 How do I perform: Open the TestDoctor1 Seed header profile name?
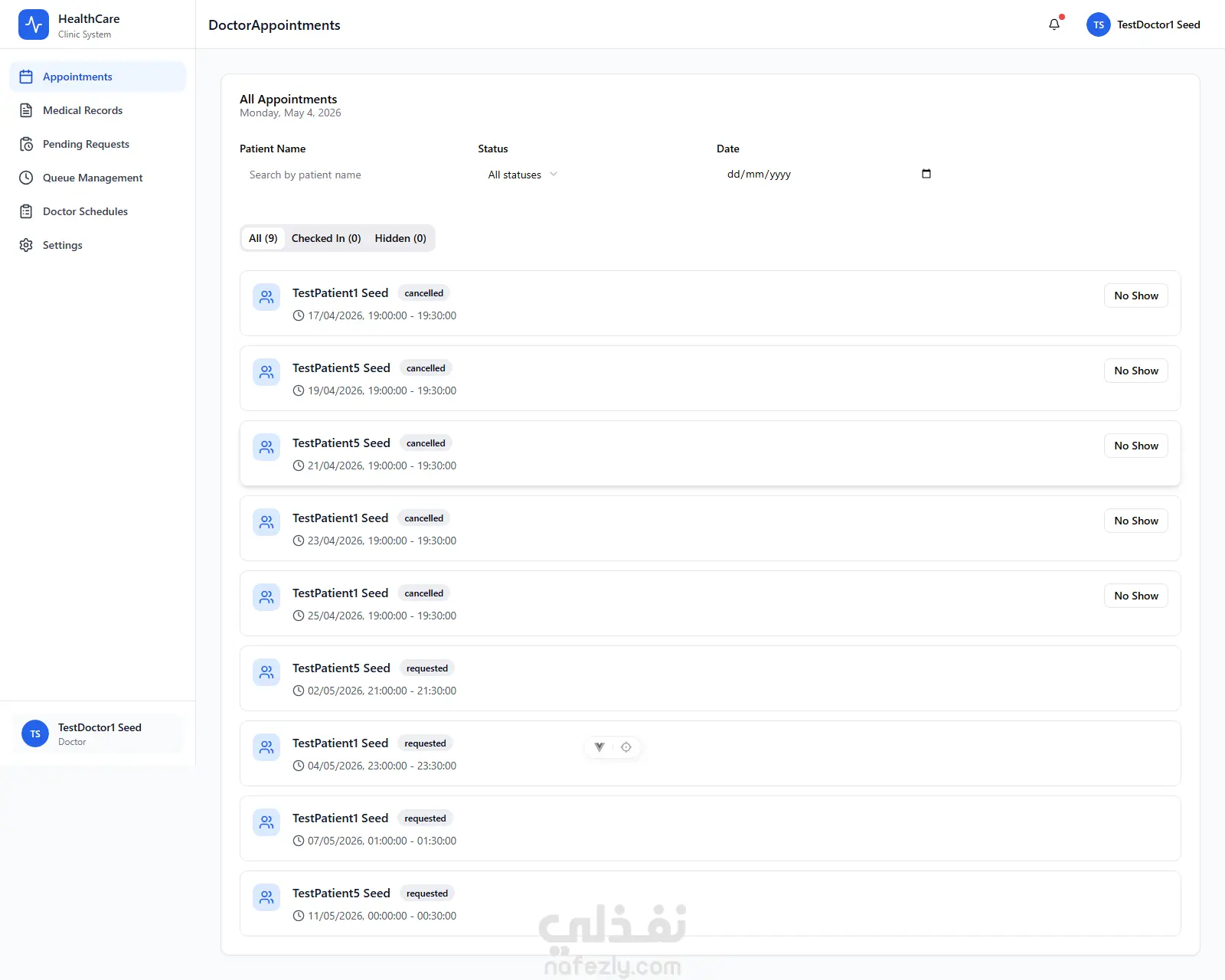pos(1158,24)
